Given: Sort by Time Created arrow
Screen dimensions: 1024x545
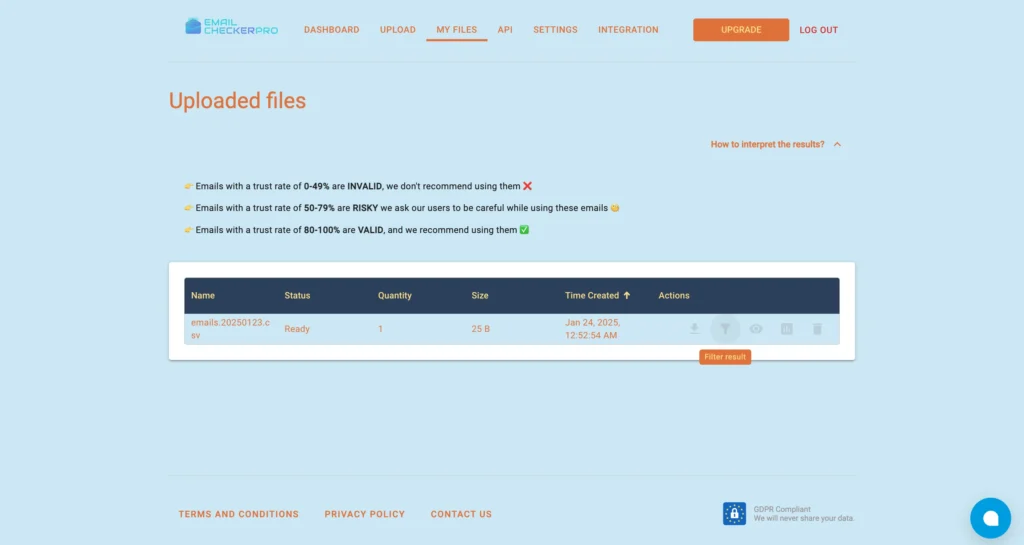Looking at the screenshot, I should click(x=627, y=295).
